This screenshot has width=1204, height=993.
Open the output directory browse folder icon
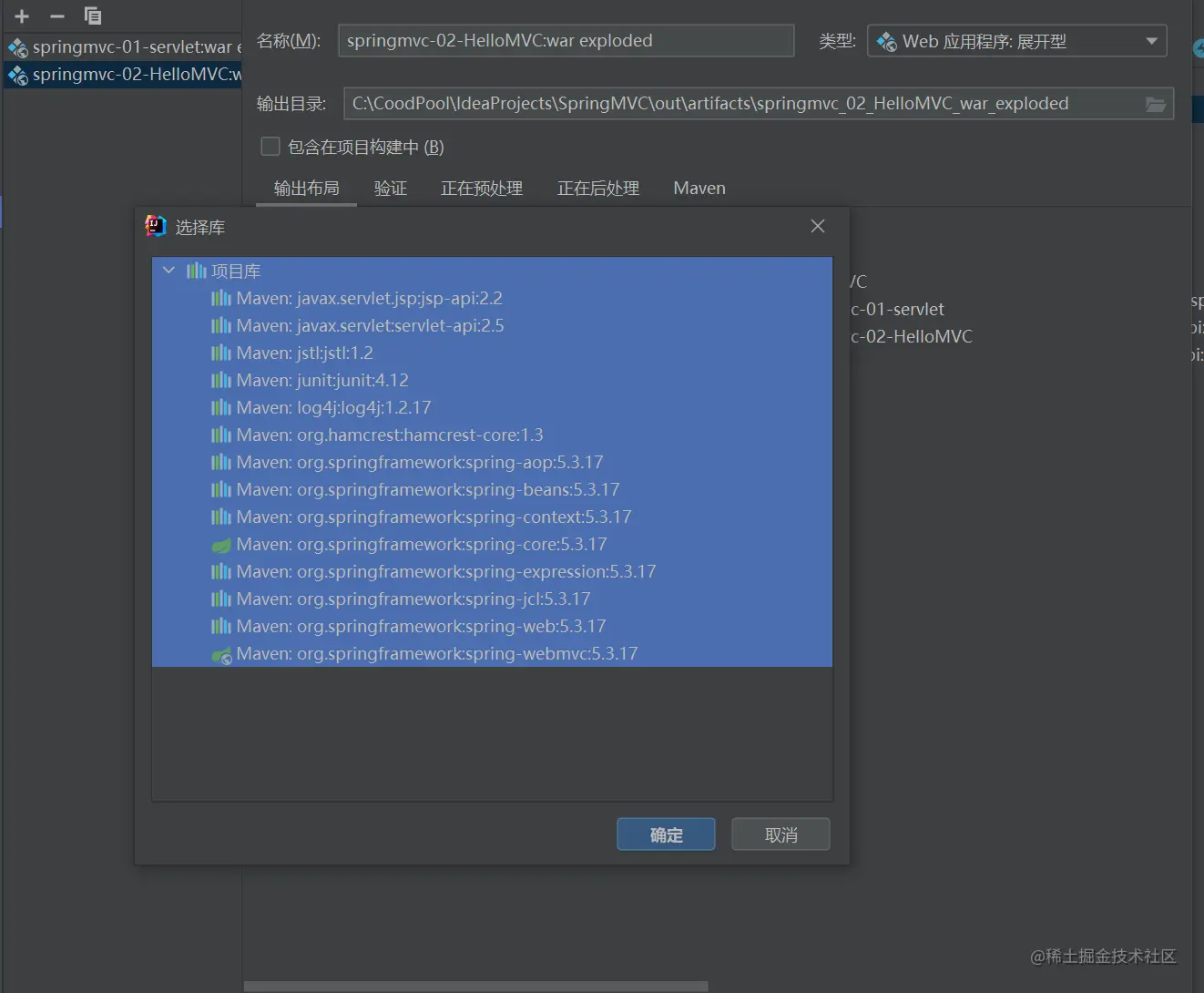pos(1155,104)
